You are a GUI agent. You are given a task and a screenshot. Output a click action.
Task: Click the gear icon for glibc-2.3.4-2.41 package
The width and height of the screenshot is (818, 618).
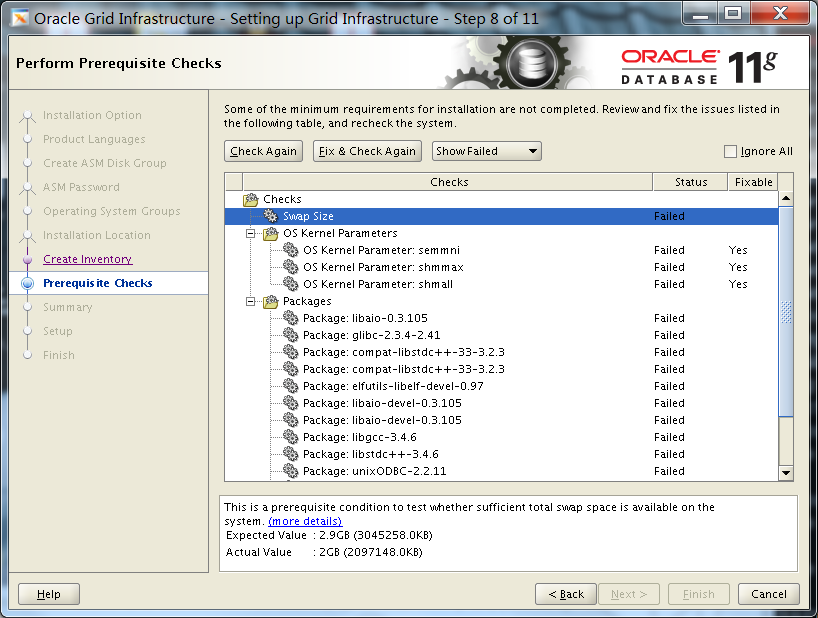pyautogui.click(x=291, y=335)
